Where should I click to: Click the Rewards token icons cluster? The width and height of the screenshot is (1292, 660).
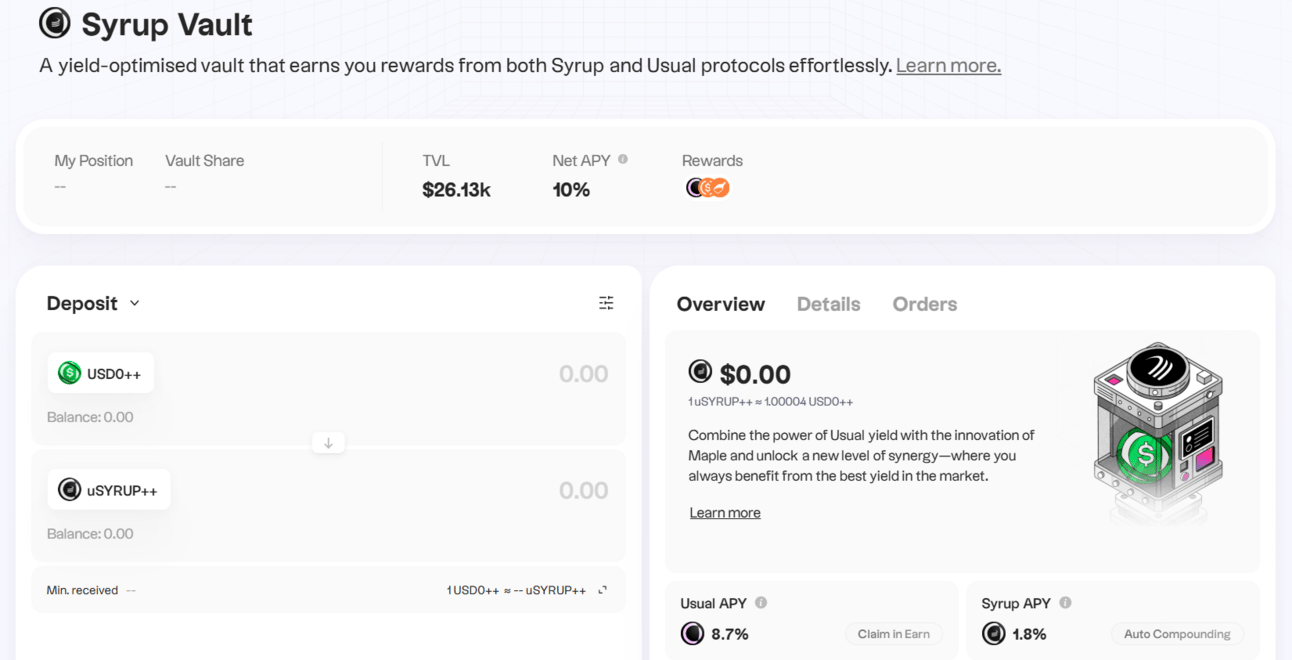coord(708,188)
